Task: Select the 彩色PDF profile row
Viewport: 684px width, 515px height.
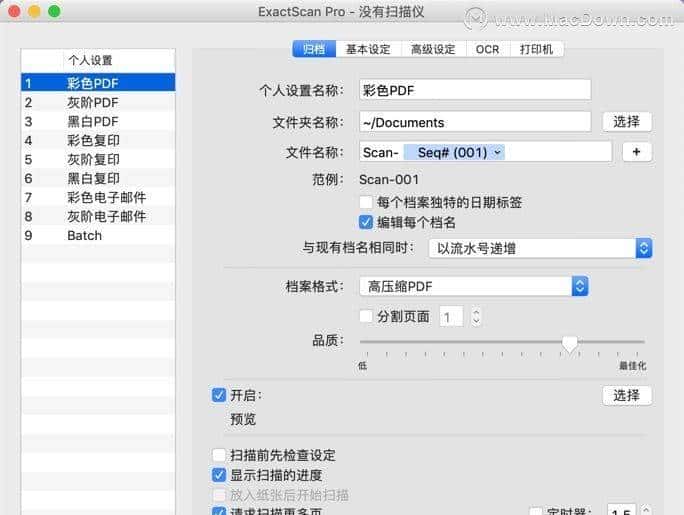Action: tap(98, 83)
